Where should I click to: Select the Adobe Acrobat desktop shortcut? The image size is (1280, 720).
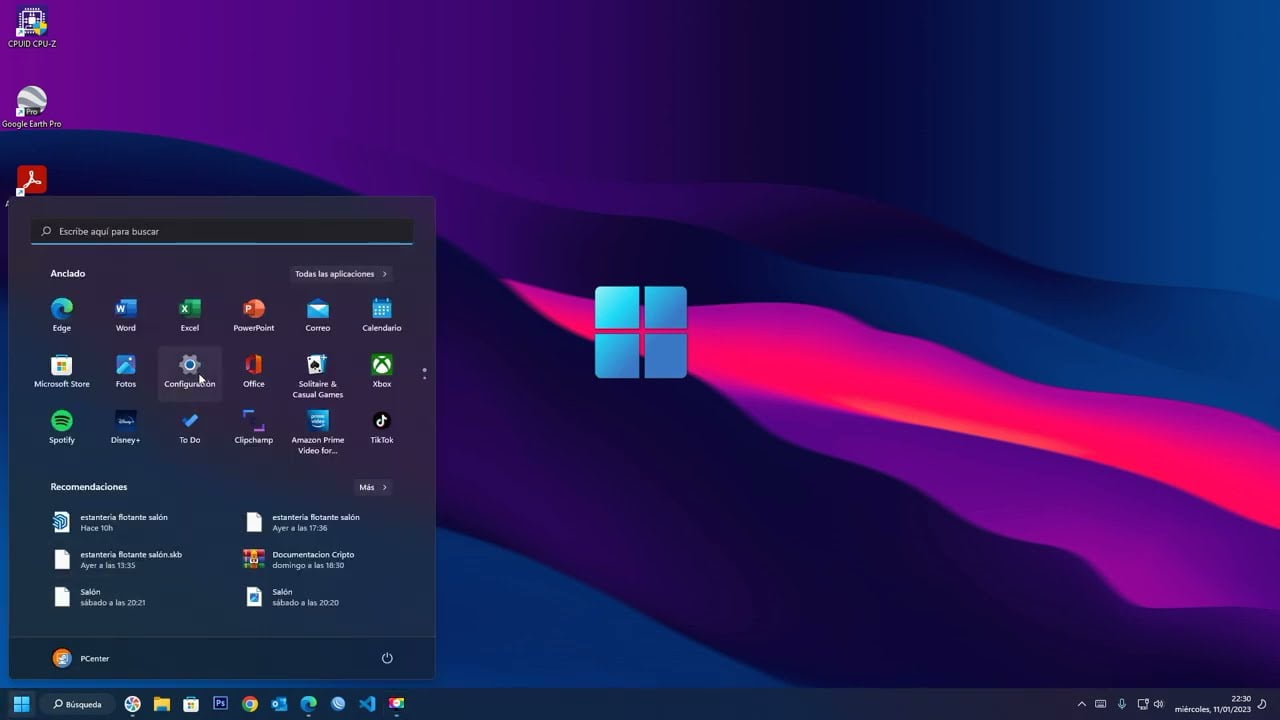(x=31, y=182)
